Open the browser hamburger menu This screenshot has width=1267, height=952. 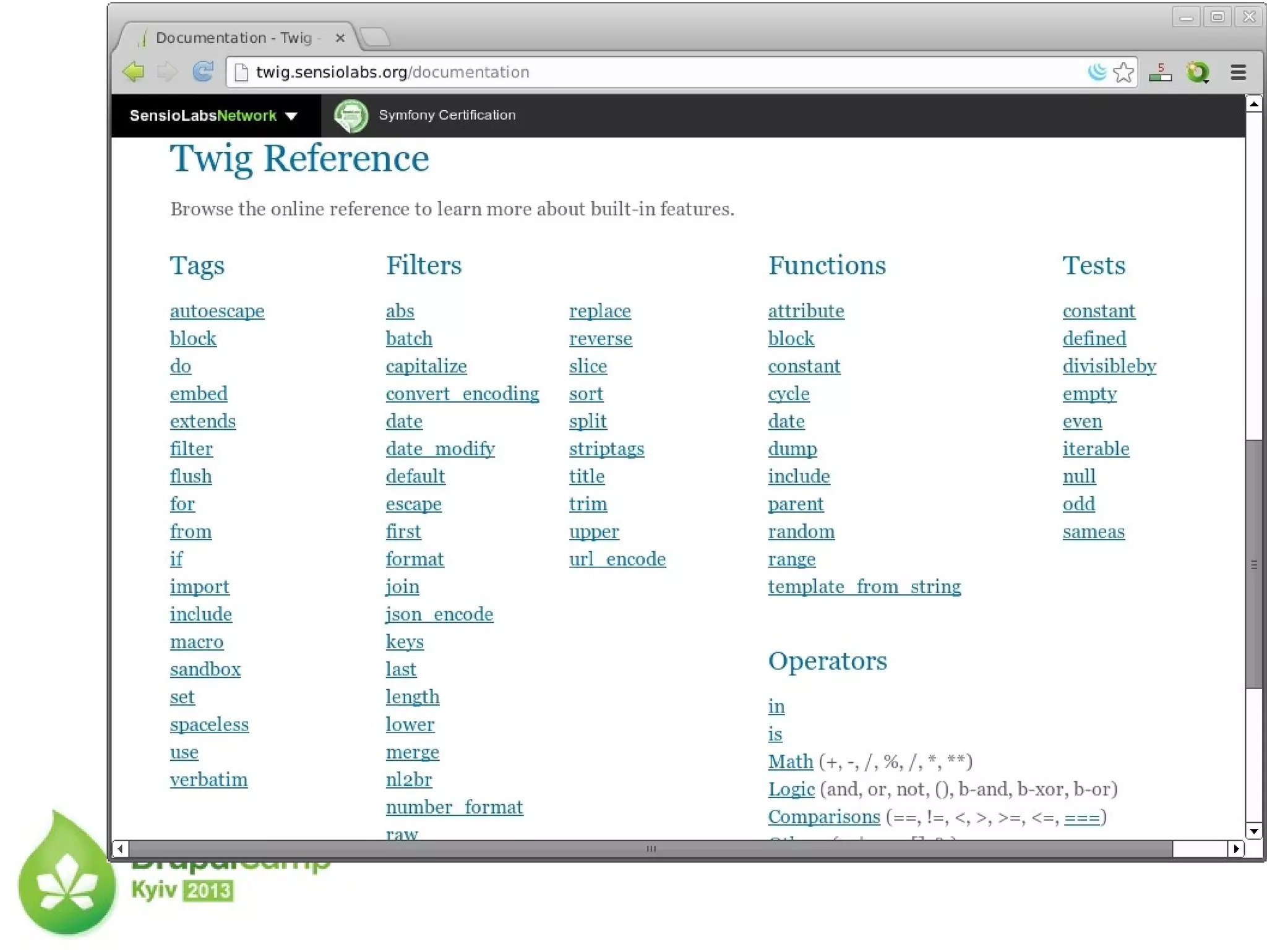pyautogui.click(x=1238, y=72)
